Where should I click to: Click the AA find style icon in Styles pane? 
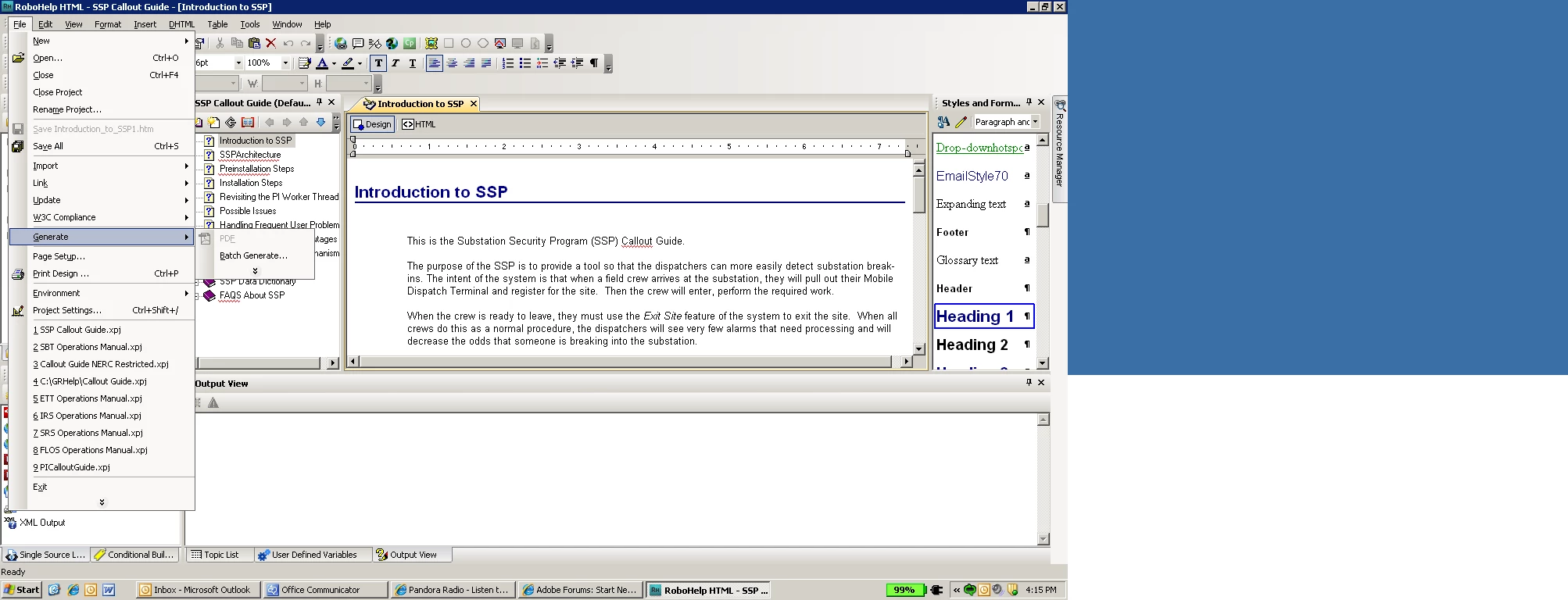click(943, 122)
